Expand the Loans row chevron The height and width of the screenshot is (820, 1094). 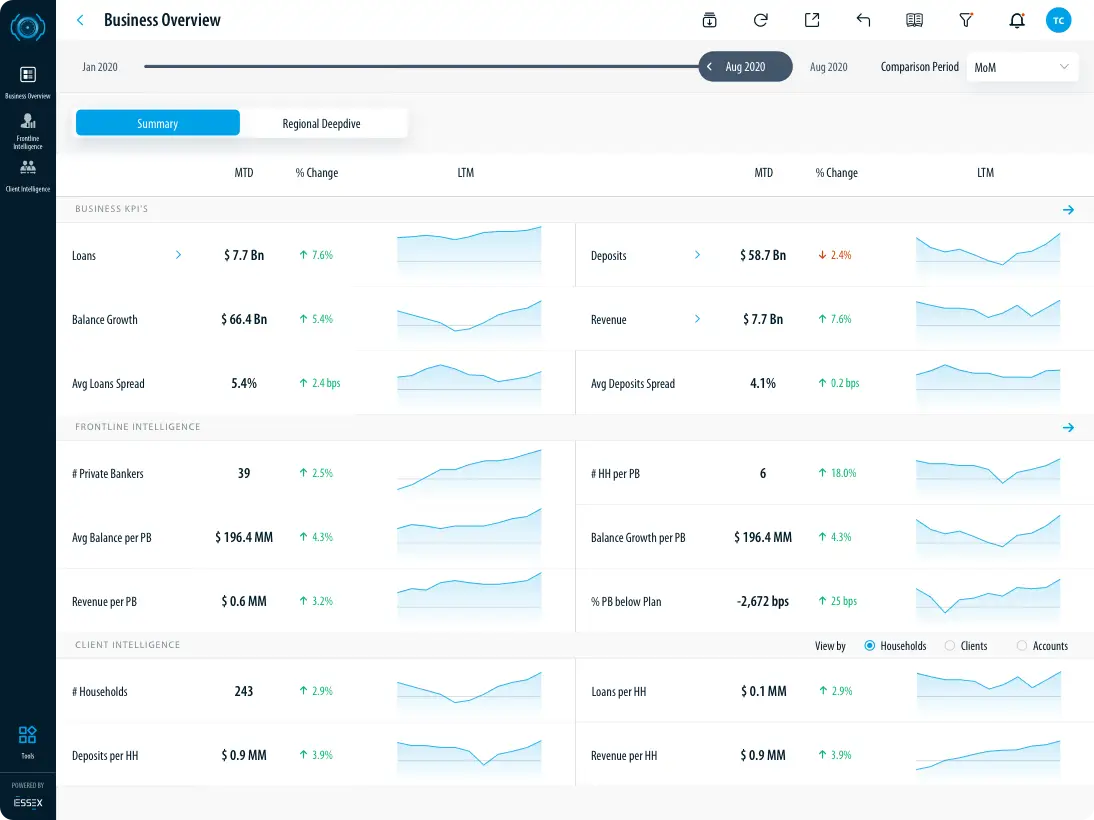coord(179,255)
